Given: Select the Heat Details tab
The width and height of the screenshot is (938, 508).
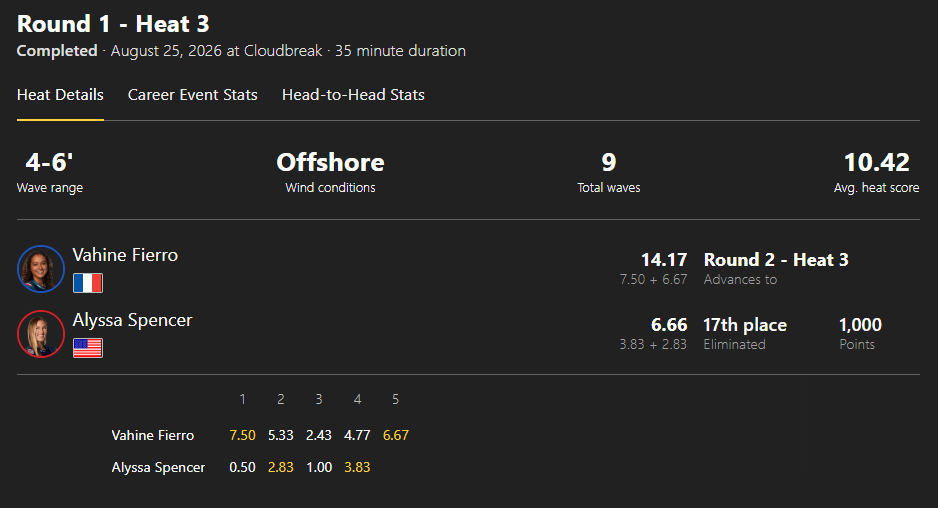Looking at the screenshot, I should pyautogui.click(x=60, y=95).
